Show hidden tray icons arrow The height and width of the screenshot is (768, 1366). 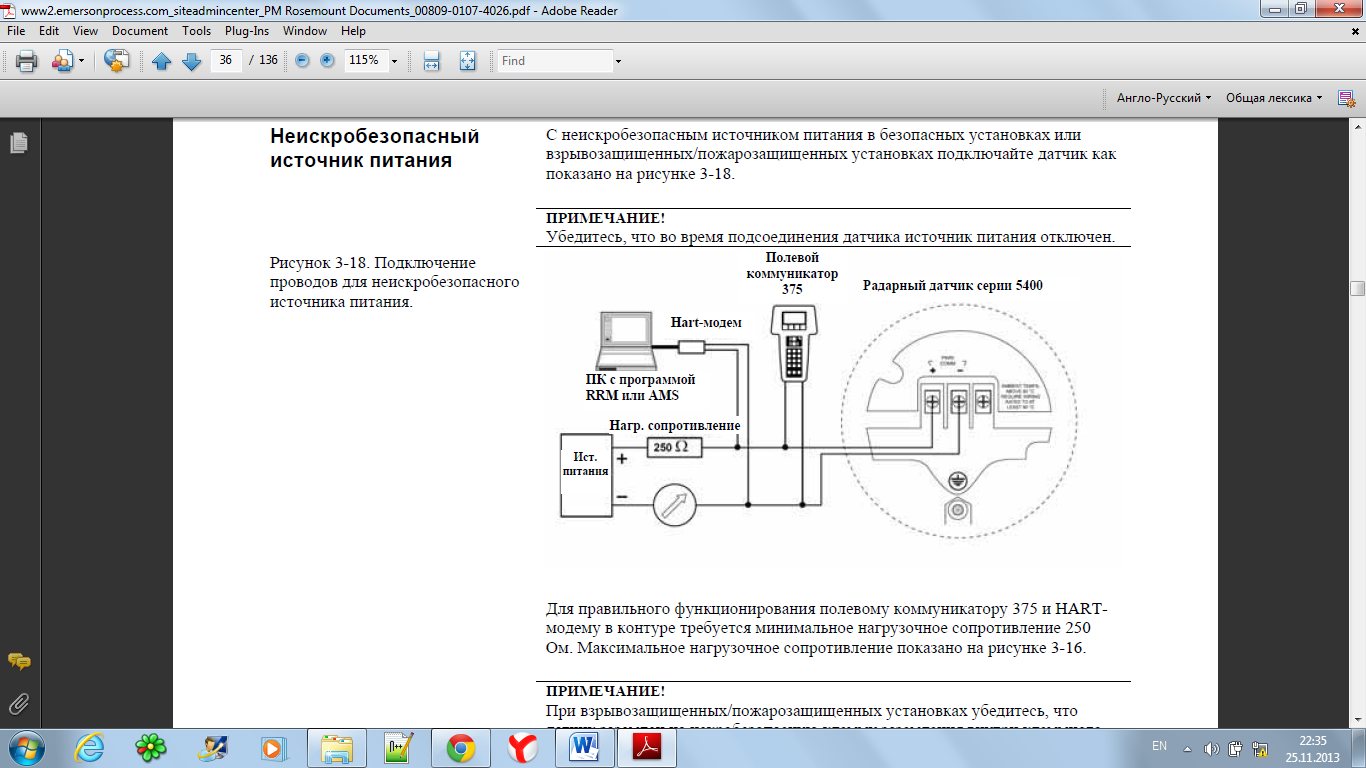pyautogui.click(x=1187, y=748)
